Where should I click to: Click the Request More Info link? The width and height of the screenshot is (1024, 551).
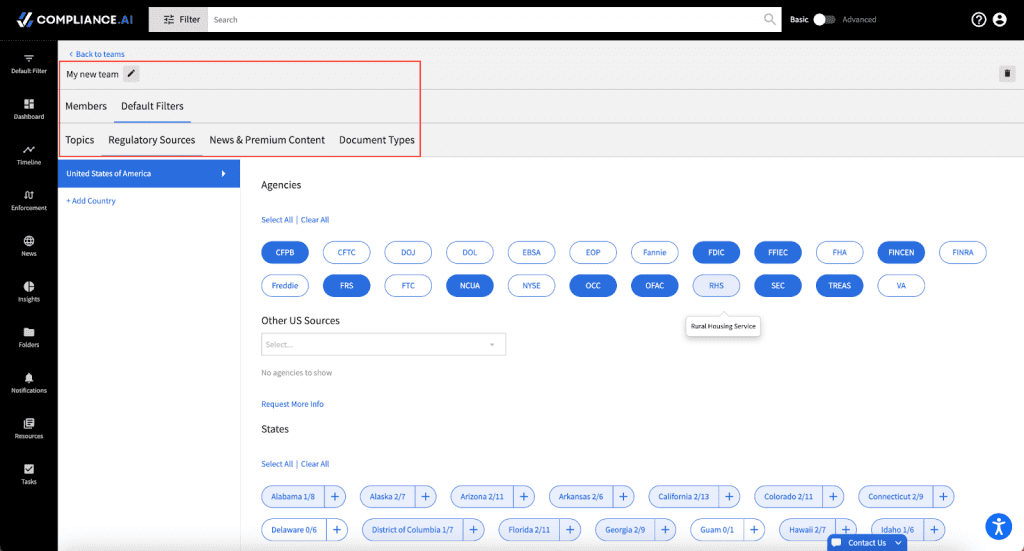(x=293, y=404)
